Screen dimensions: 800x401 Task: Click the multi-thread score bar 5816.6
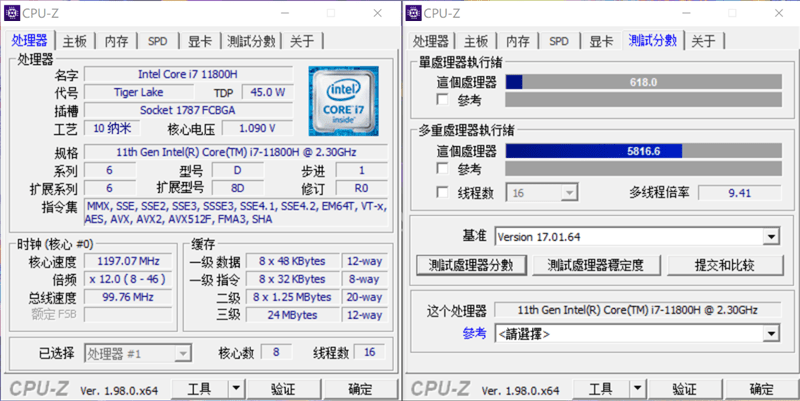(x=643, y=151)
